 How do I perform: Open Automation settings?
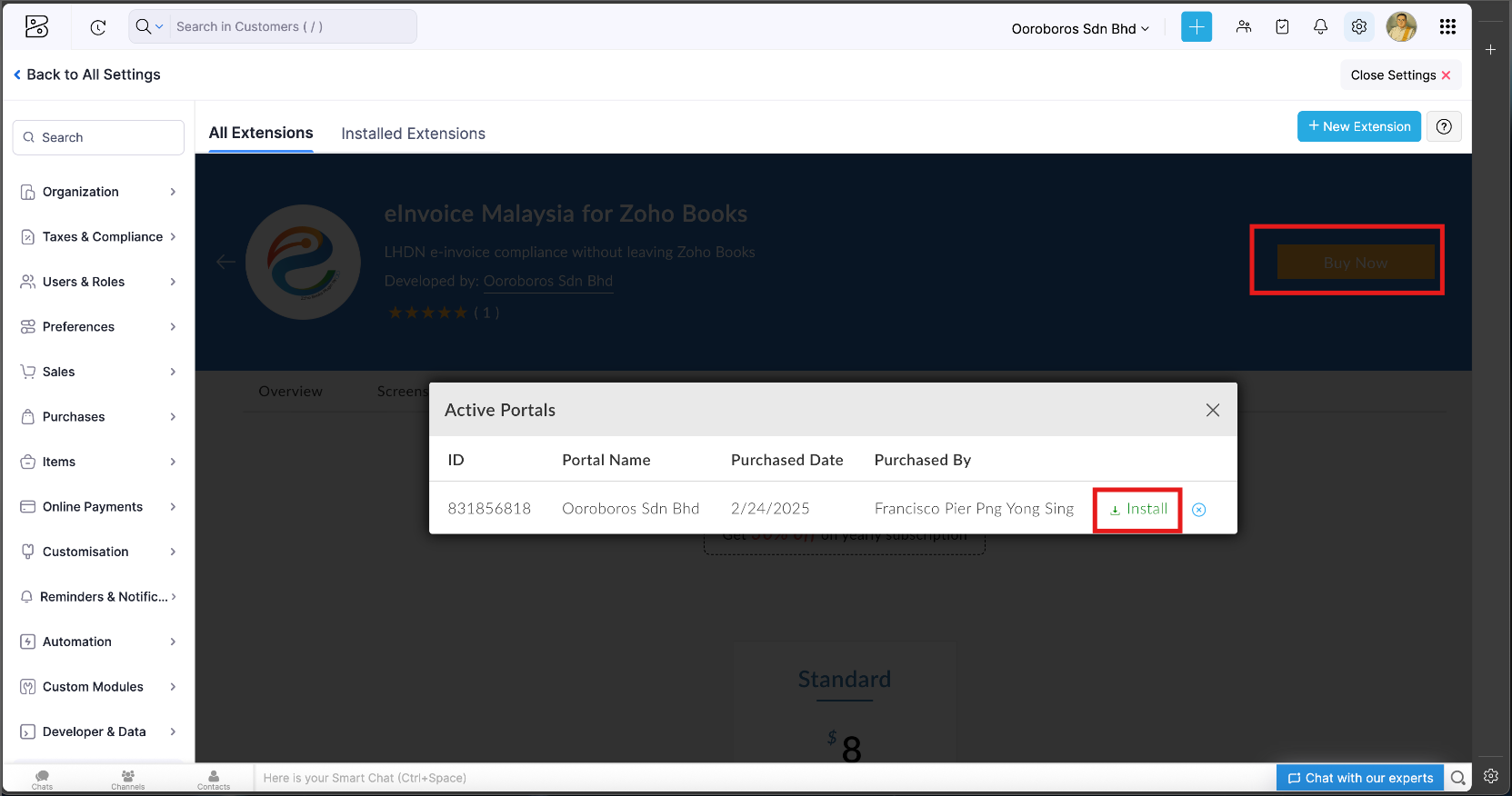tap(98, 642)
